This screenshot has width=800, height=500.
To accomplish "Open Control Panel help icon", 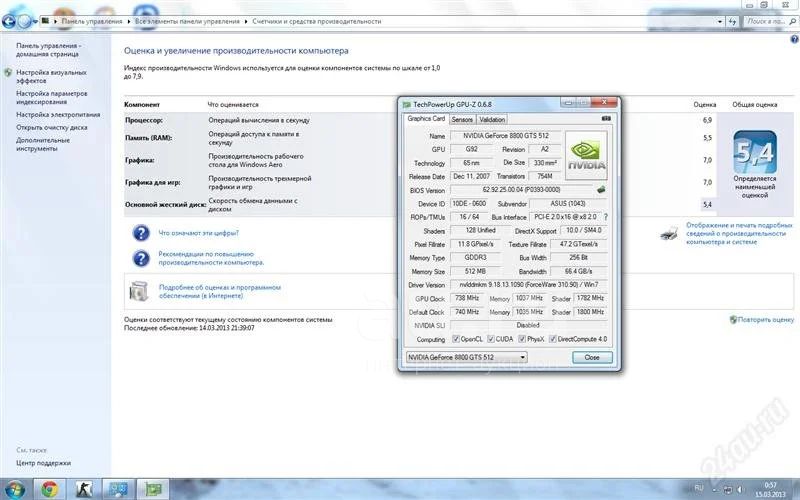I will (x=794, y=39).
